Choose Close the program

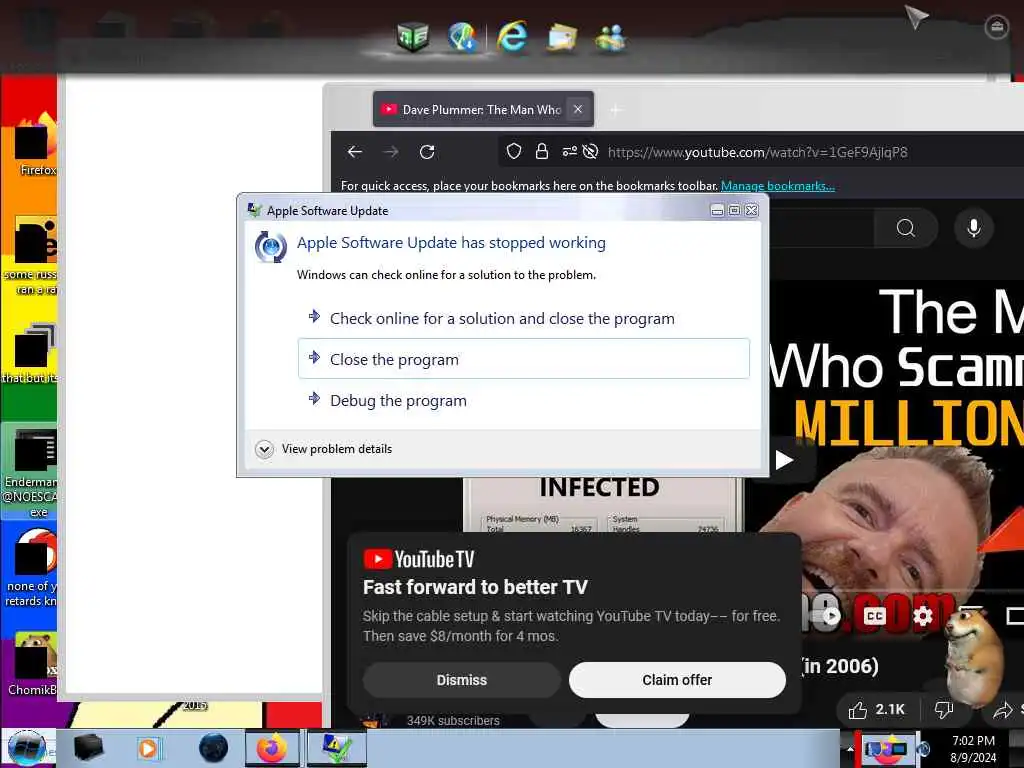click(524, 359)
